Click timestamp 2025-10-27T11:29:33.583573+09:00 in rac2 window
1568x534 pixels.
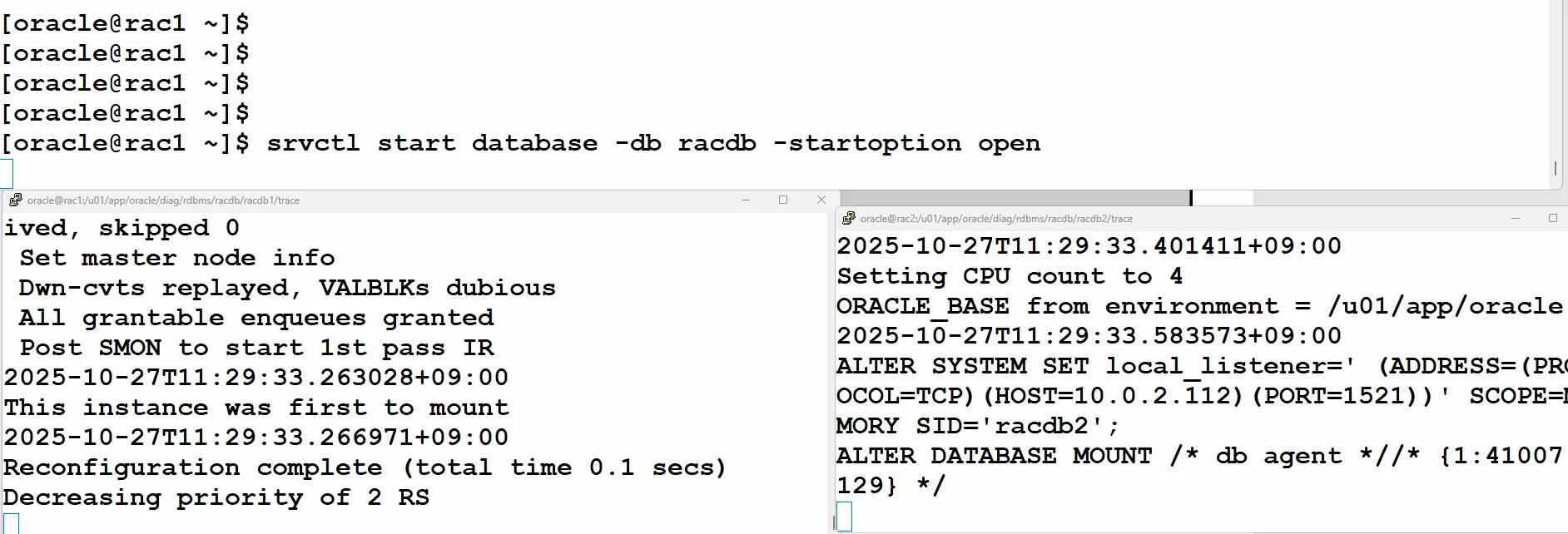click(x=1089, y=336)
